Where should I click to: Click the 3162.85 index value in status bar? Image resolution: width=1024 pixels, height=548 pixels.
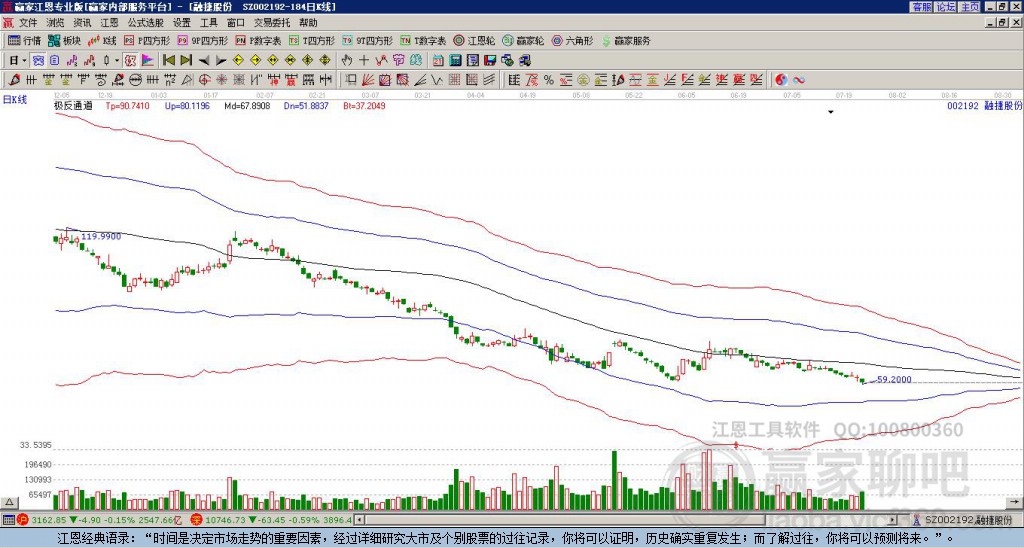pyautogui.click(x=48, y=520)
